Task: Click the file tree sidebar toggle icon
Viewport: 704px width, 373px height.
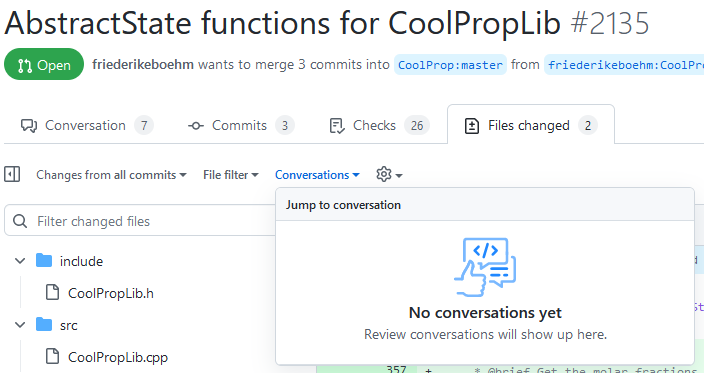Action: click(x=12, y=174)
